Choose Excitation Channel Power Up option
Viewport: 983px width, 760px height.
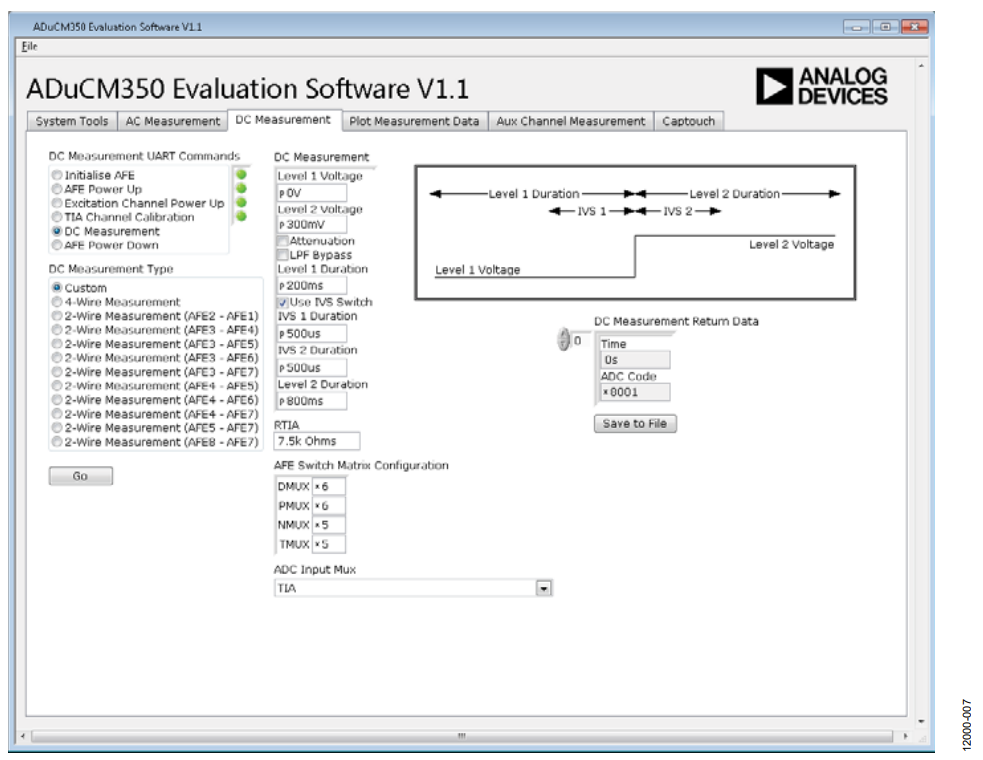click(57, 203)
